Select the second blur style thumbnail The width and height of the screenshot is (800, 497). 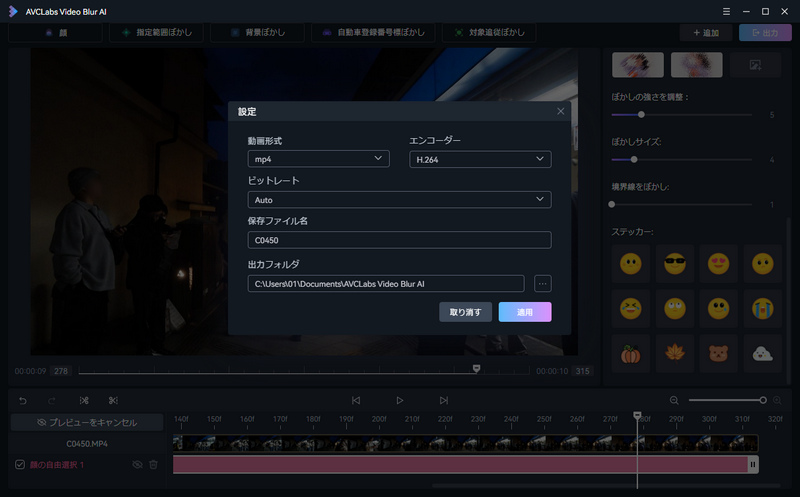(696, 65)
